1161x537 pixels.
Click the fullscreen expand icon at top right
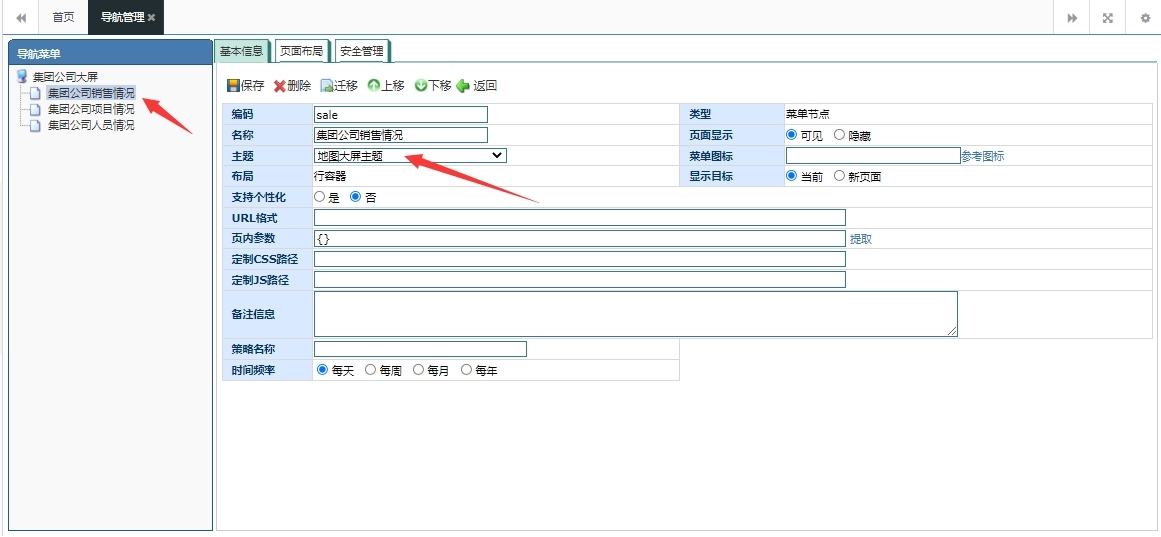point(1108,18)
